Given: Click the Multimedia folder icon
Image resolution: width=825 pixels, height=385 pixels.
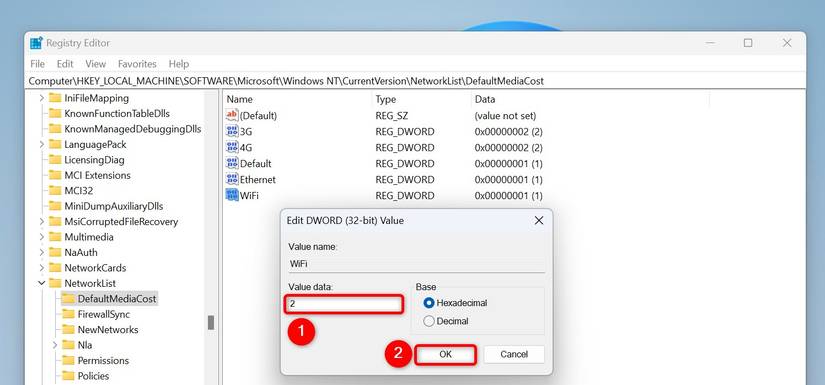Looking at the screenshot, I should pos(55,237).
